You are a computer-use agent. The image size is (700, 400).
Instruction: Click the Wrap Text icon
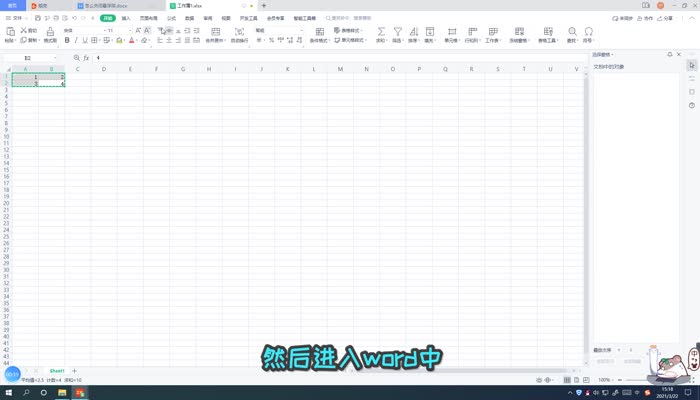coord(239,31)
